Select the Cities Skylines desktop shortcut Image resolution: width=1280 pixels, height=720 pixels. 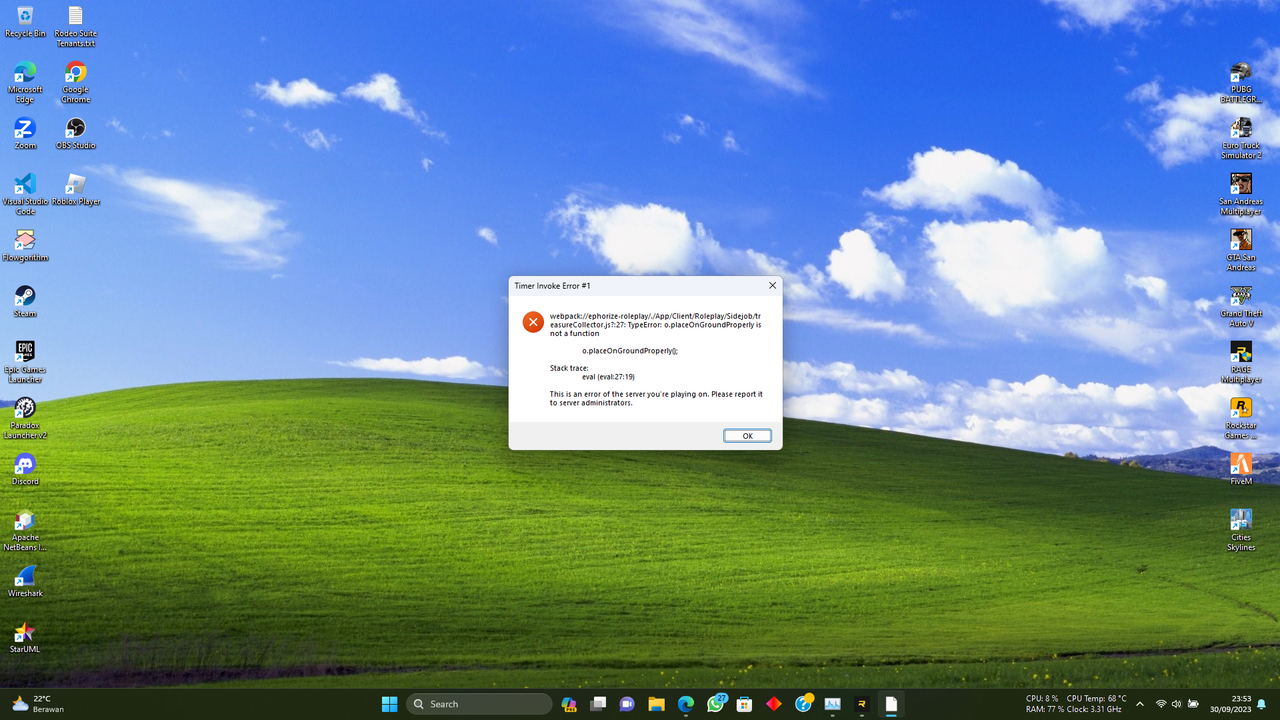[x=1241, y=530]
